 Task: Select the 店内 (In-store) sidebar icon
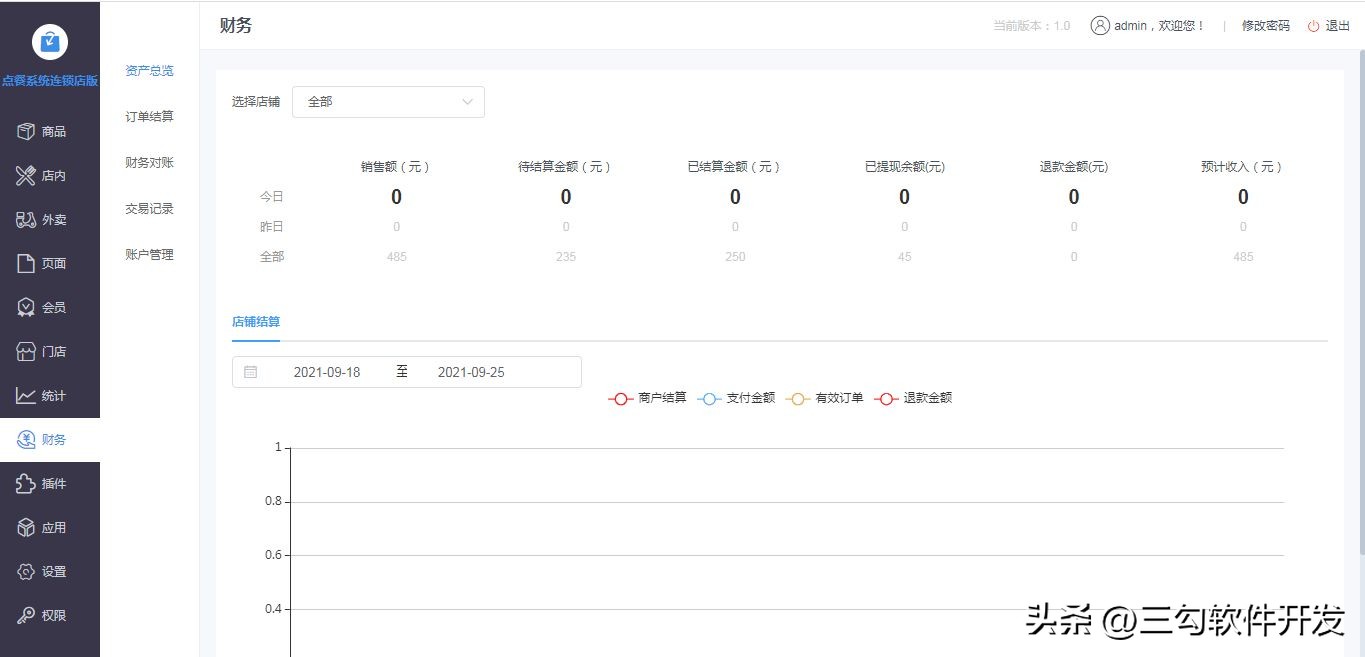click(49, 175)
